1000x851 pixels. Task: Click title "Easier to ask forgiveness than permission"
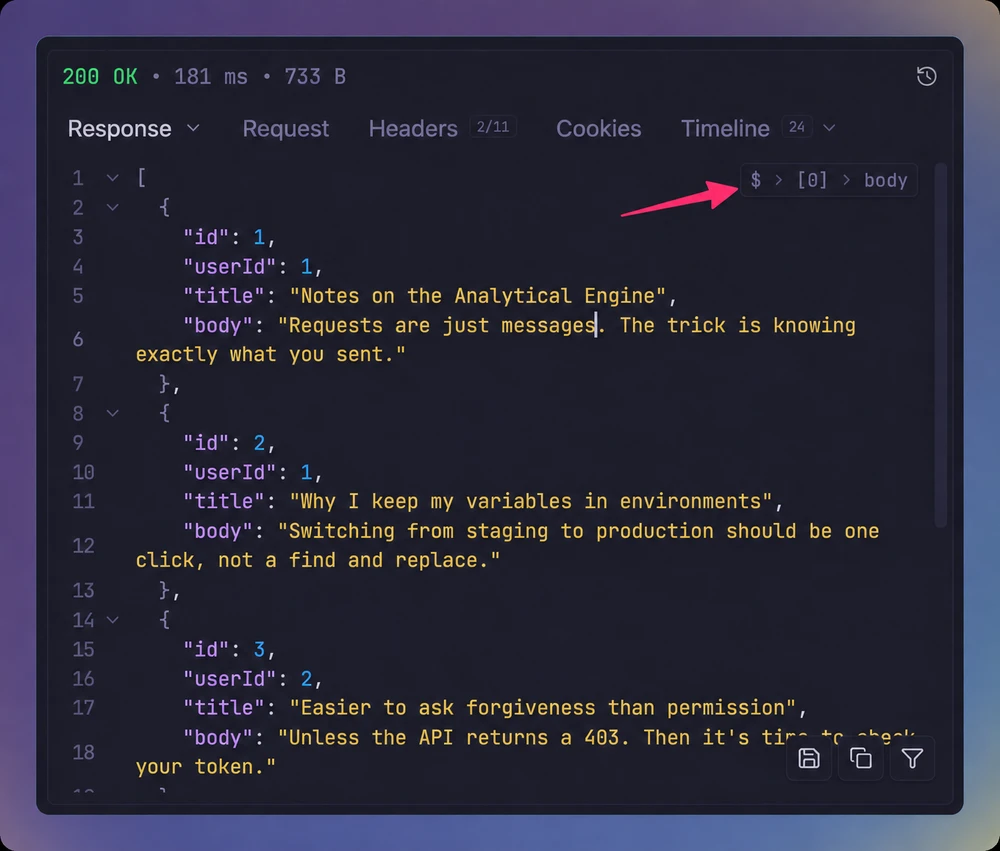(x=543, y=707)
